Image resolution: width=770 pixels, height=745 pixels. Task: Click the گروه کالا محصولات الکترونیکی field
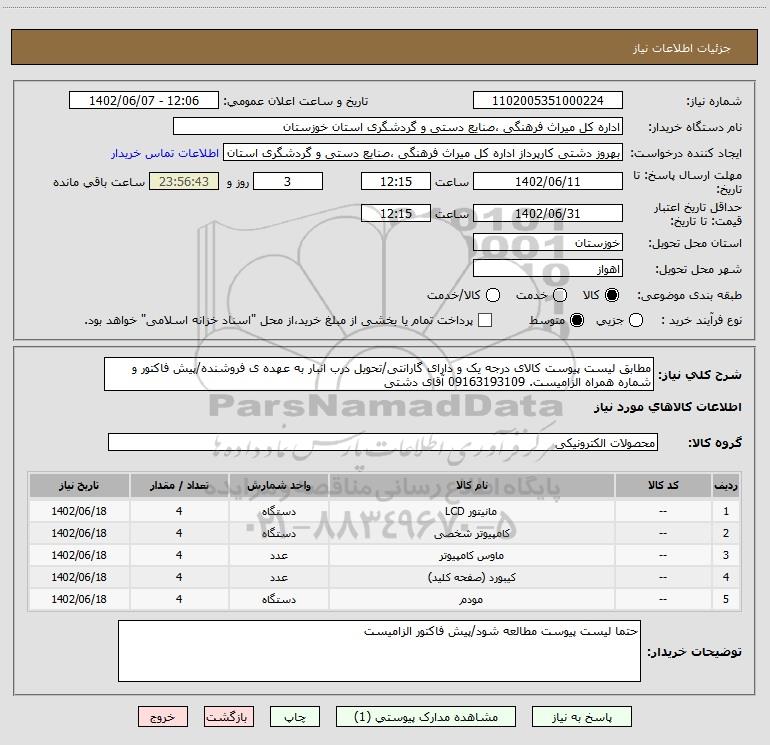click(x=383, y=442)
